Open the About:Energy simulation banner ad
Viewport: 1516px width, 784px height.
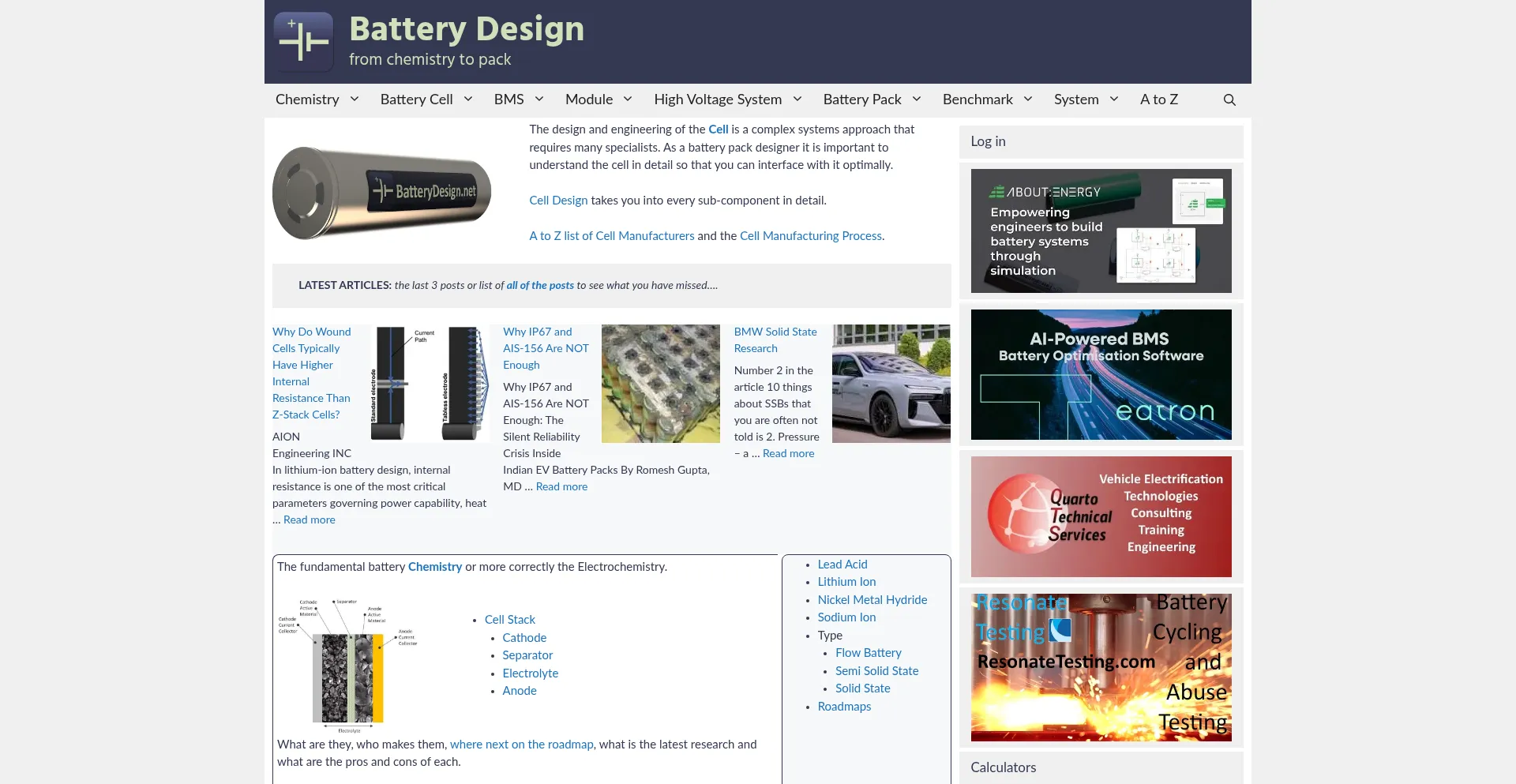click(1101, 231)
